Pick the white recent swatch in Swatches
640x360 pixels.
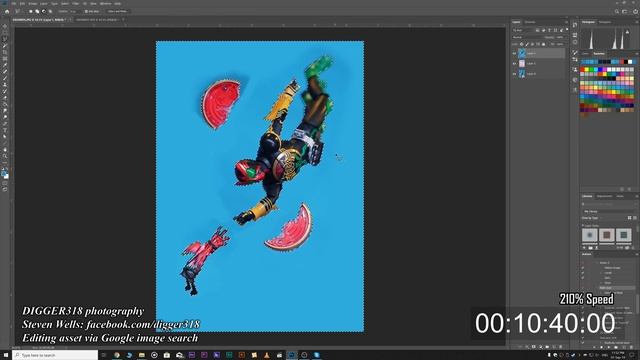(630, 62)
